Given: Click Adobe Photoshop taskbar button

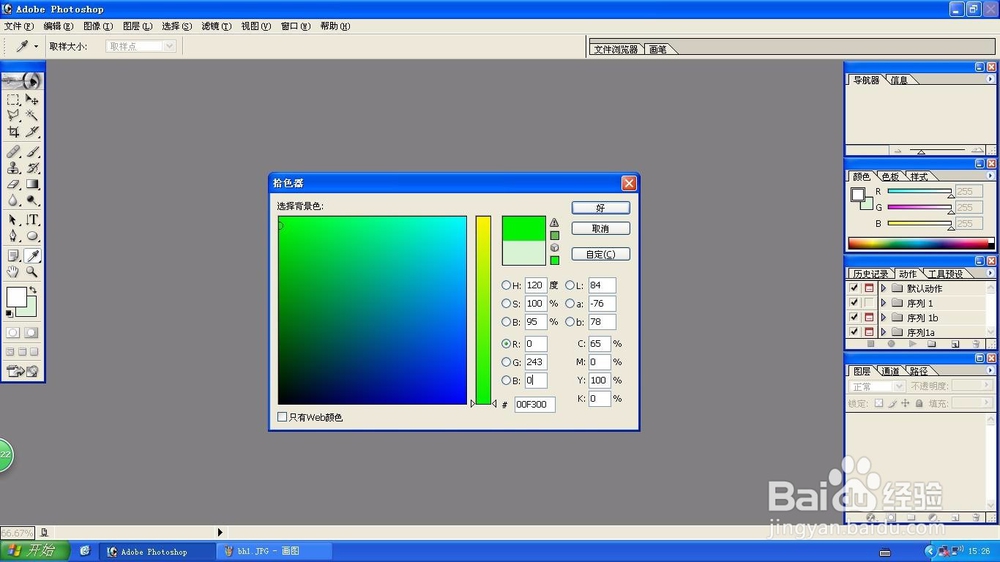Looking at the screenshot, I should (156, 551).
